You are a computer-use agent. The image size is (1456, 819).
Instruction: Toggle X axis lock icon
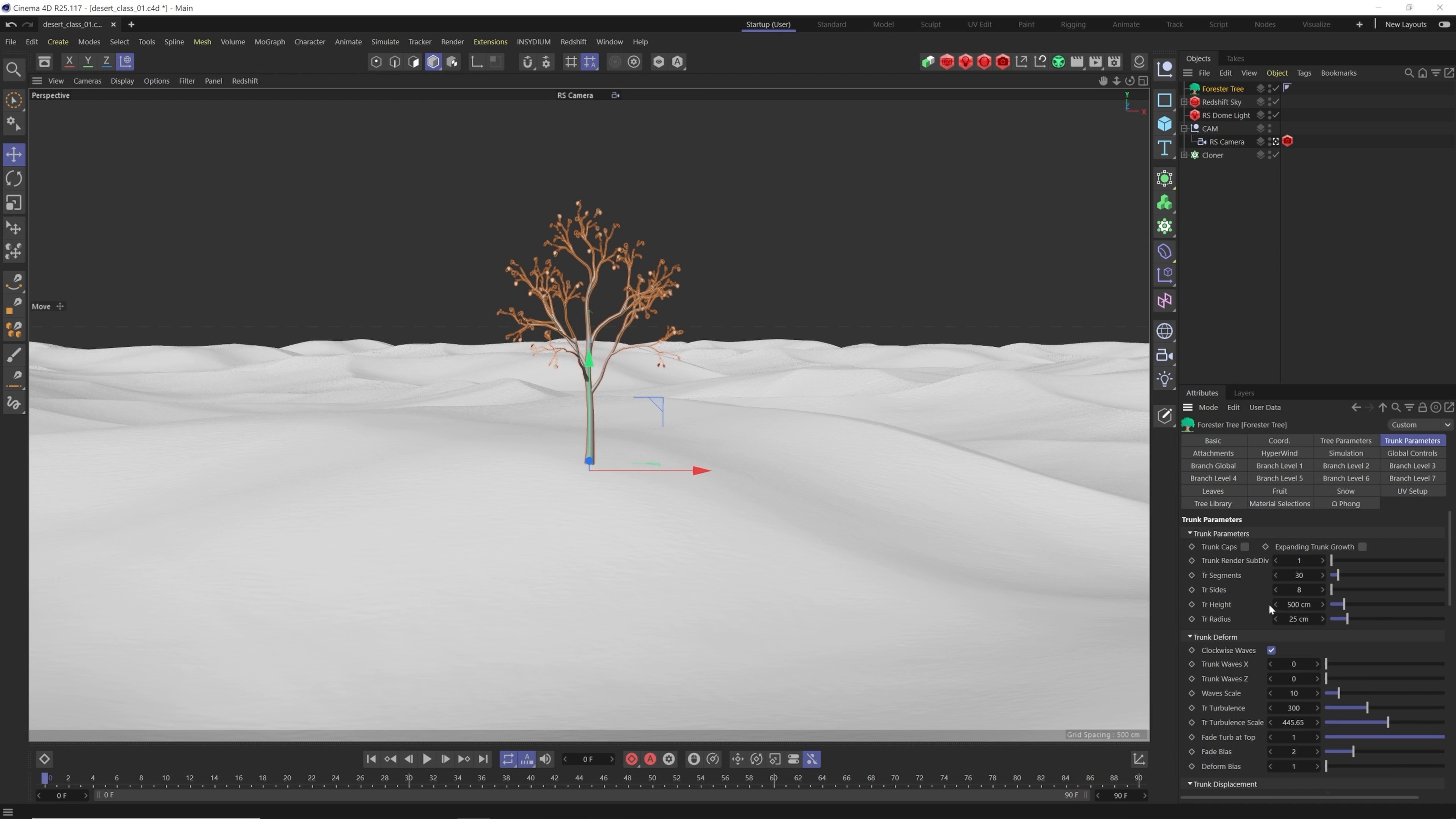click(69, 61)
